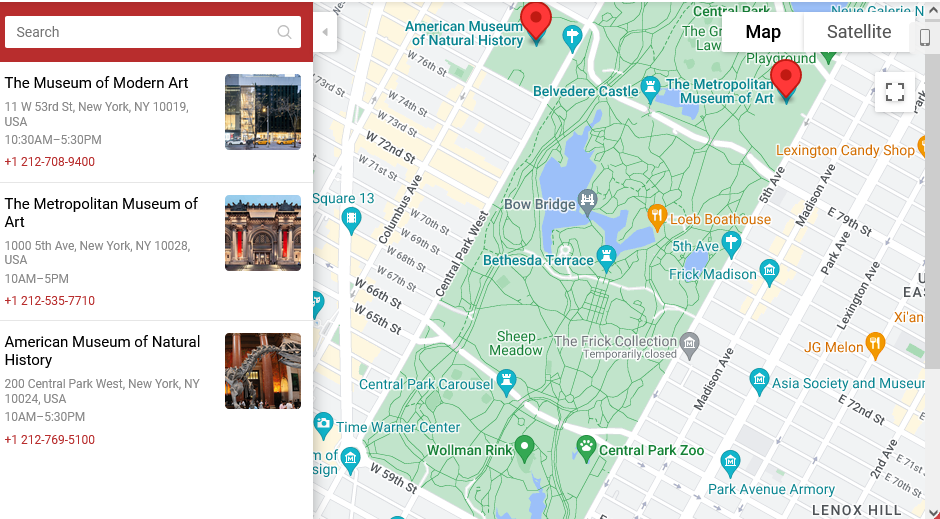
Task: Open The Museum of Modern Art listing
Action: click(96, 83)
